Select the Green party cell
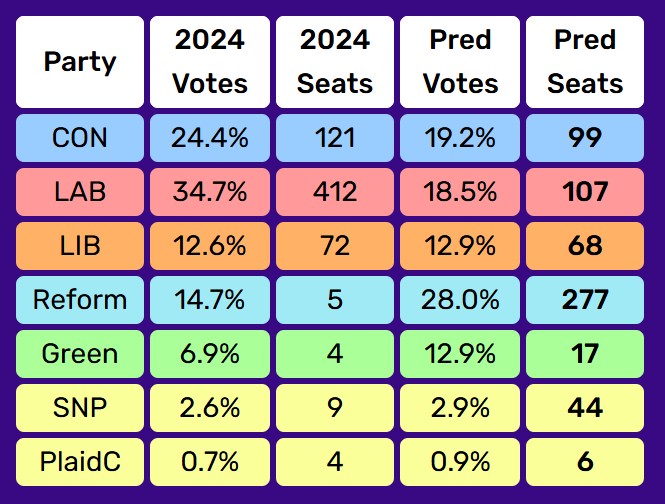Image resolution: width=665 pixels, height=504 pixels. point(80,354)
